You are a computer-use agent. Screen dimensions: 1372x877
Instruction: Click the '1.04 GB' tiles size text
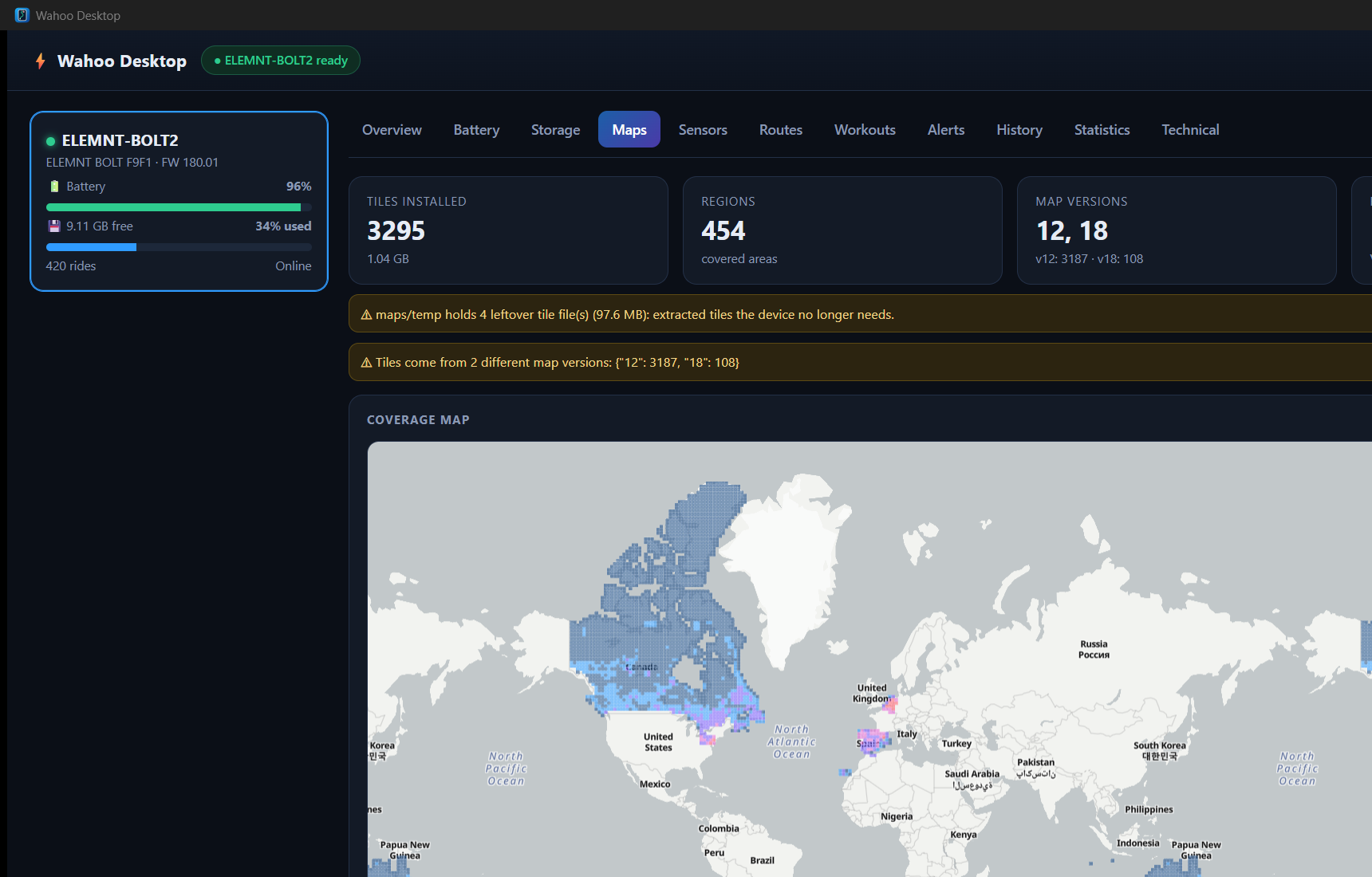[388, 259]
